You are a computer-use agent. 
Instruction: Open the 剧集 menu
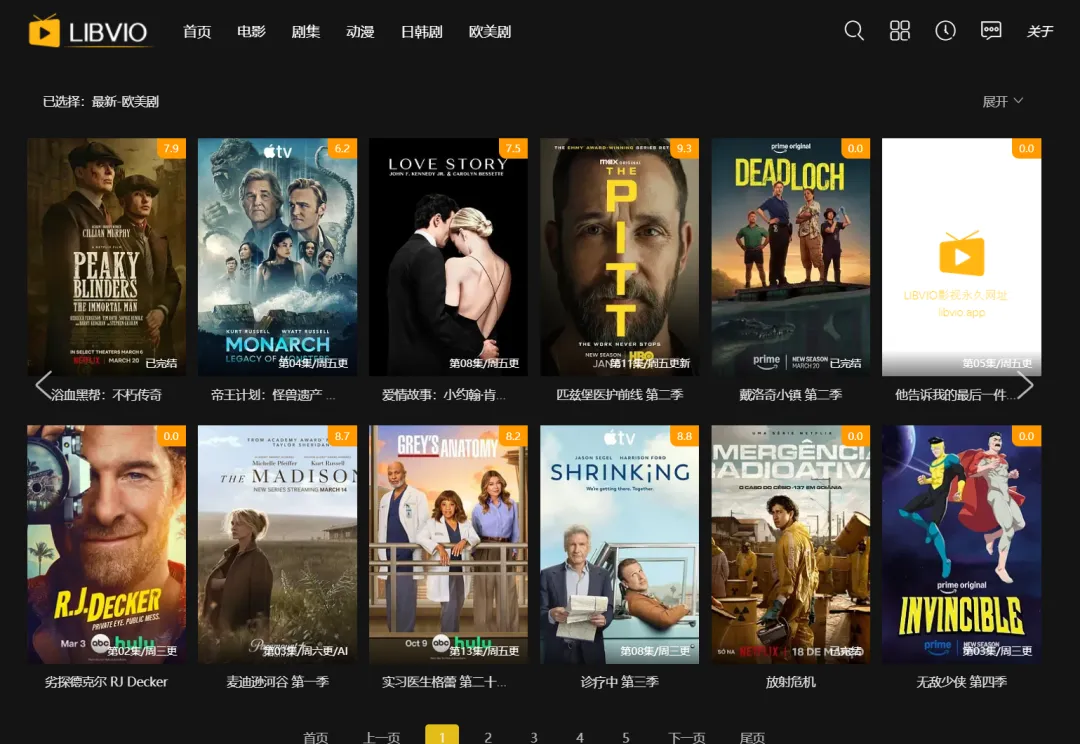(x=306, y=32)
